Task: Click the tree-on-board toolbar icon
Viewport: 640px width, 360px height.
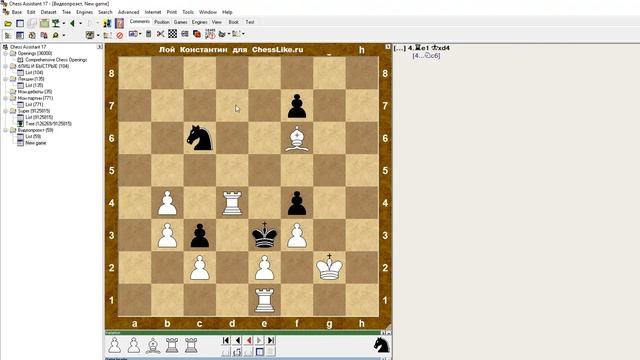Action: [56, 24]
